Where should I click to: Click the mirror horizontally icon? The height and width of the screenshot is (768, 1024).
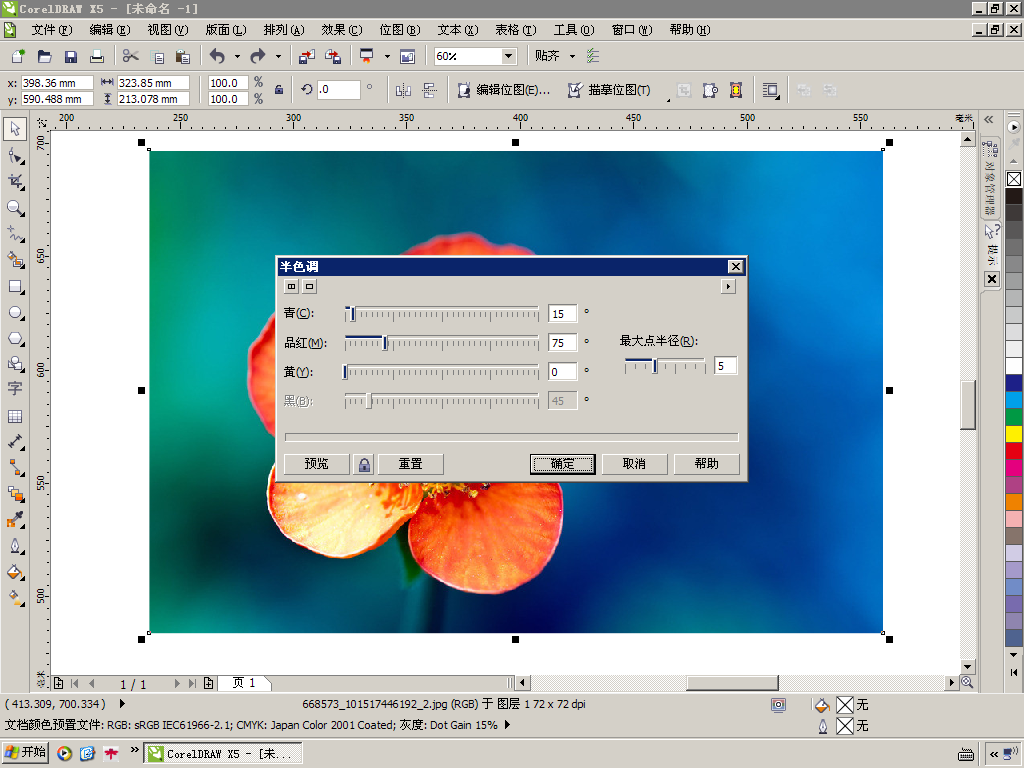(x=403, y=90)
